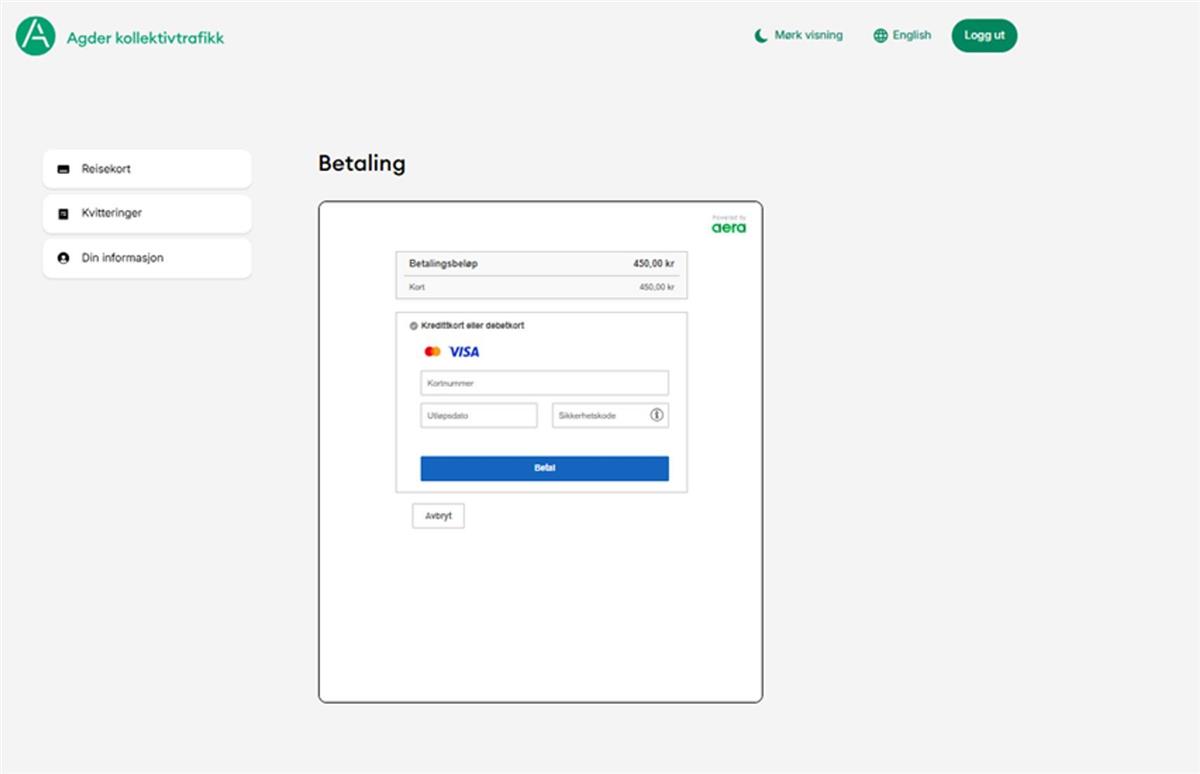Viewport: 1200px width, 774px height.
Task: Focus the Kortnummer input field
Action: point(544,383)
